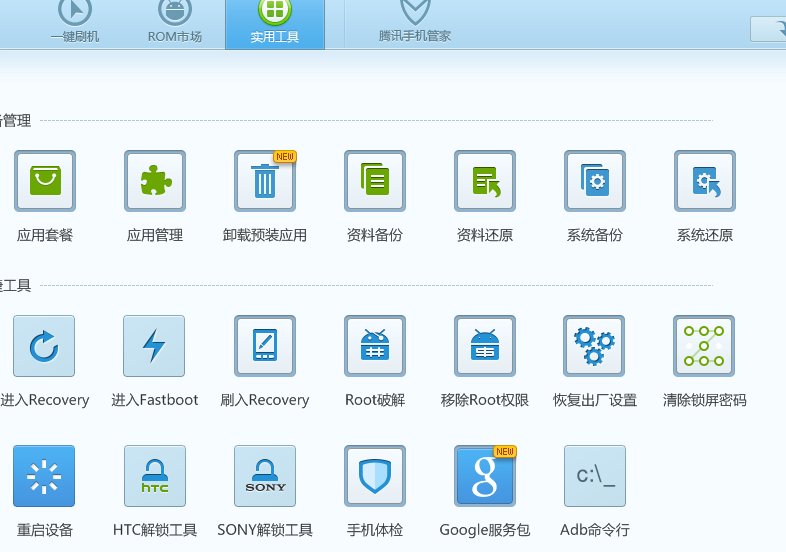Viewport: 786px width, 552px height.
Task: Launch 系统还原 tool icon
Action: (705, 182)
